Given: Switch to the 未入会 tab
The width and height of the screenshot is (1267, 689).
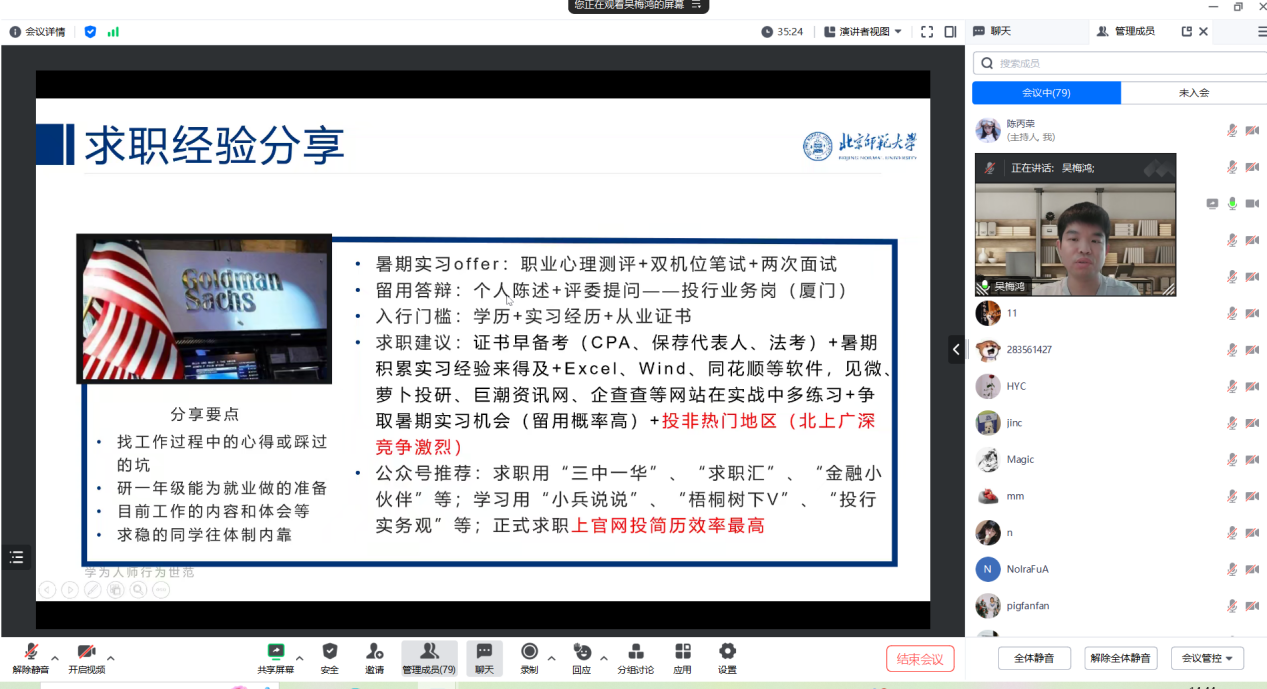Looking at the screenshot, I should (1195, 93).
